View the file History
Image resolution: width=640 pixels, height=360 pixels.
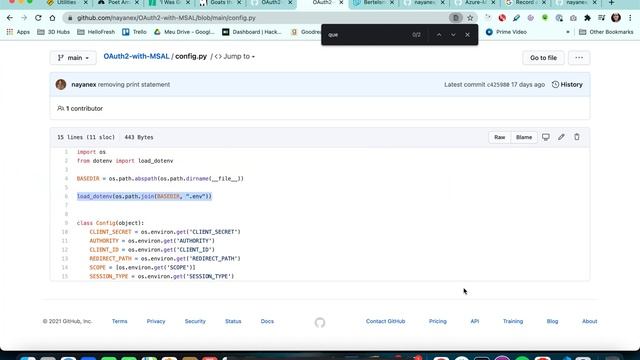pyautogui.click(x=567, y=84)
